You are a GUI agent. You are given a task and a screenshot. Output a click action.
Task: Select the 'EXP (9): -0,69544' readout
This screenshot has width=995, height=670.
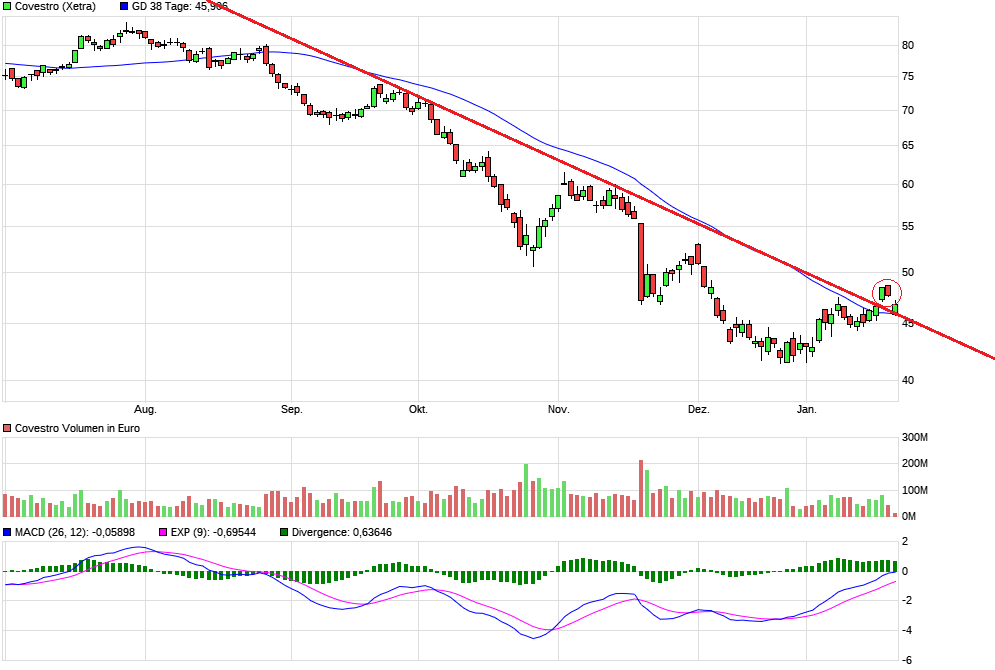click(x=213, y=532)
